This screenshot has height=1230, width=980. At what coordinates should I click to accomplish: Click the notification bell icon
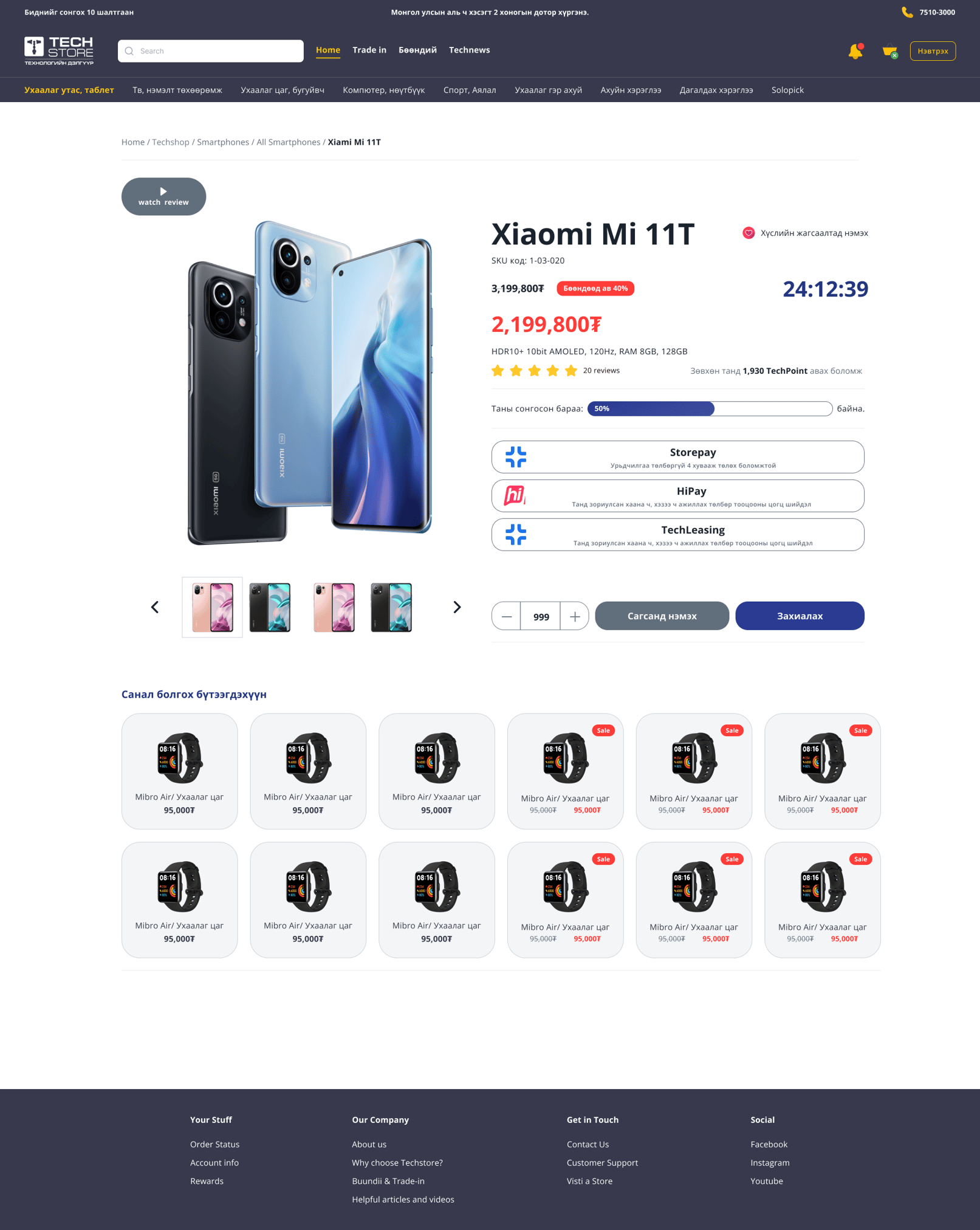(x=855, y=51)
